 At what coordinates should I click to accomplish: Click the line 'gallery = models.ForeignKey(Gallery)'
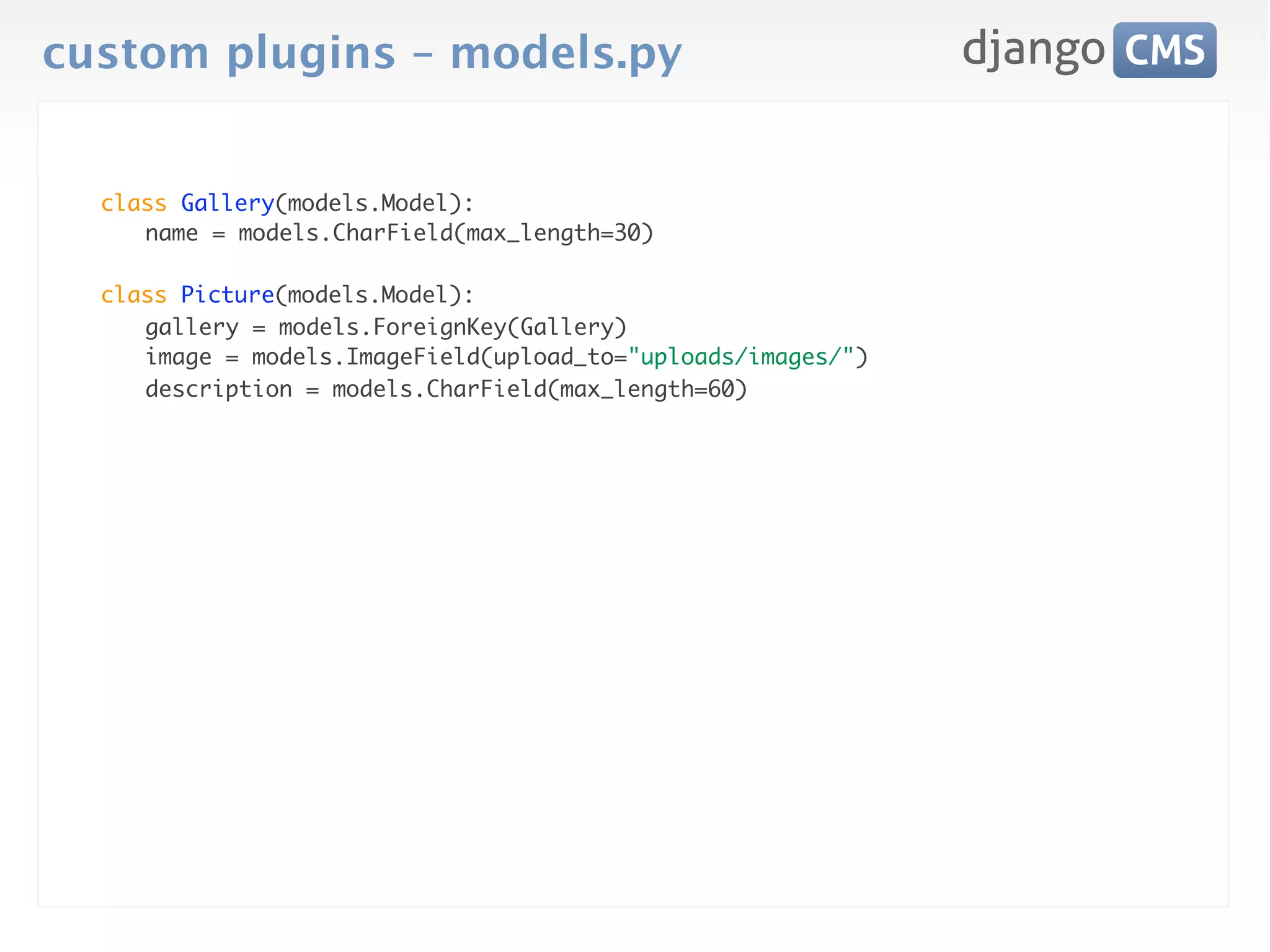[386, 327]
